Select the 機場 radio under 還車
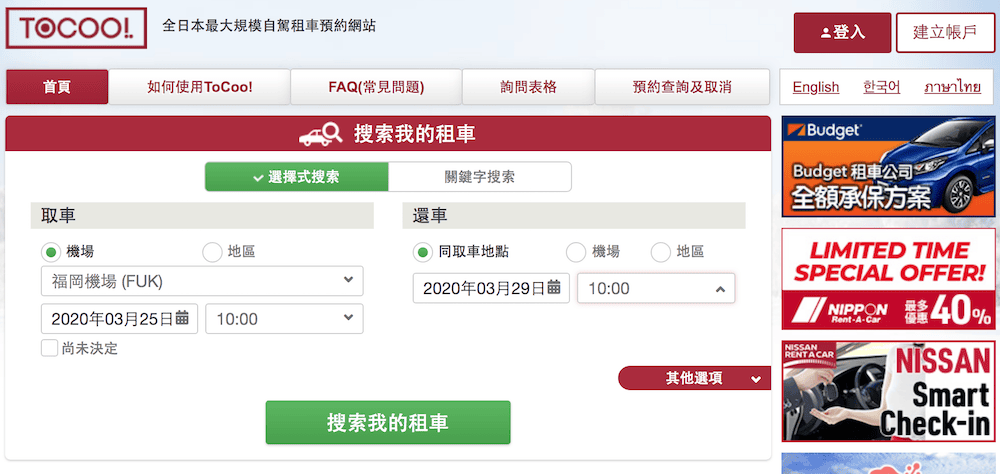The width and height of the screenshot is (1000, 474). click(576, 252)
